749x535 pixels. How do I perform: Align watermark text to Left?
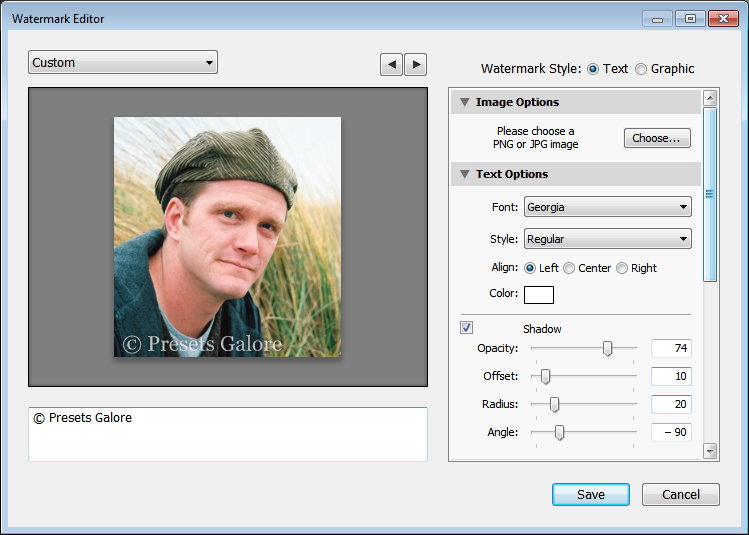coord(531,268)
